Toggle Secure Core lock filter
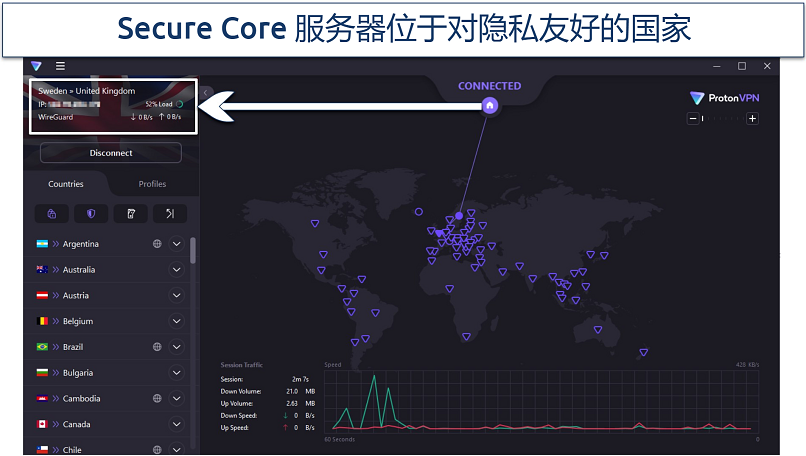 point(52,213)
